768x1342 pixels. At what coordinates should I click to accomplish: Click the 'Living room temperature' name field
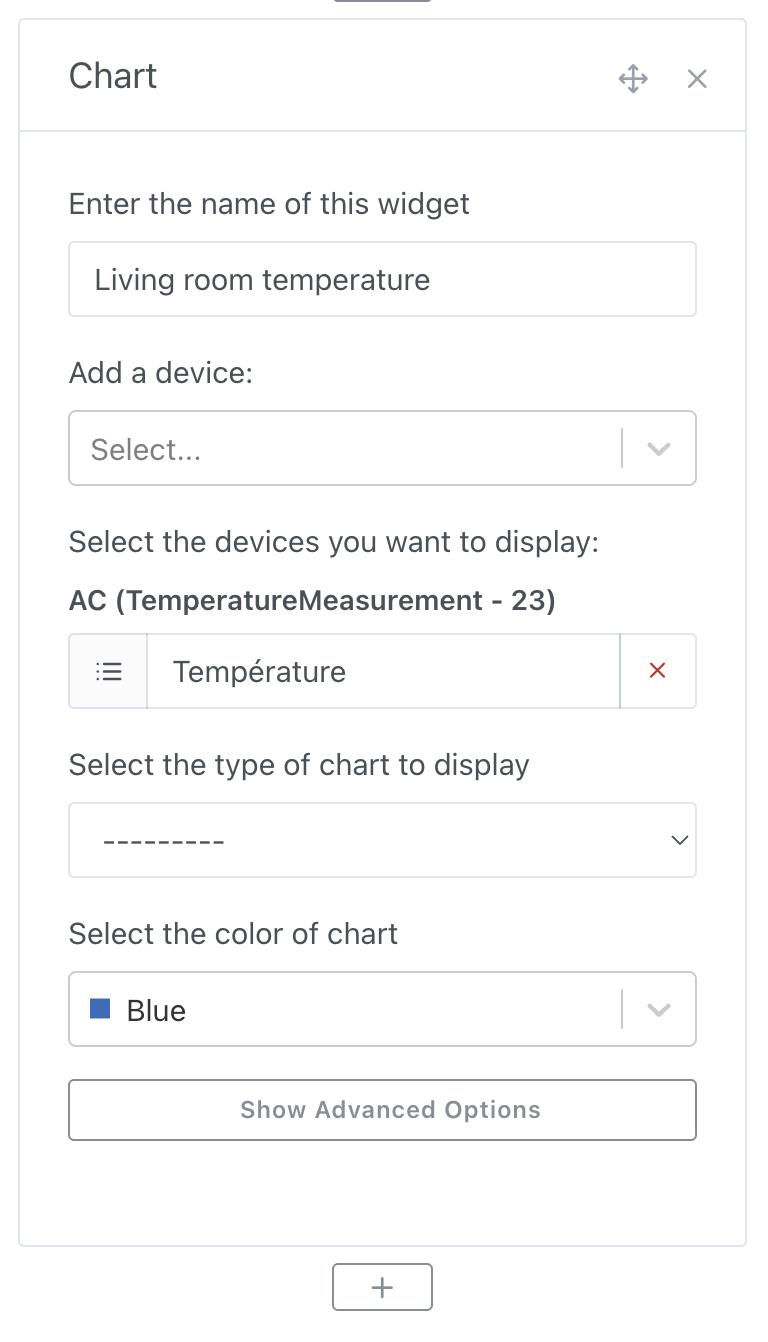pos(383,279)
